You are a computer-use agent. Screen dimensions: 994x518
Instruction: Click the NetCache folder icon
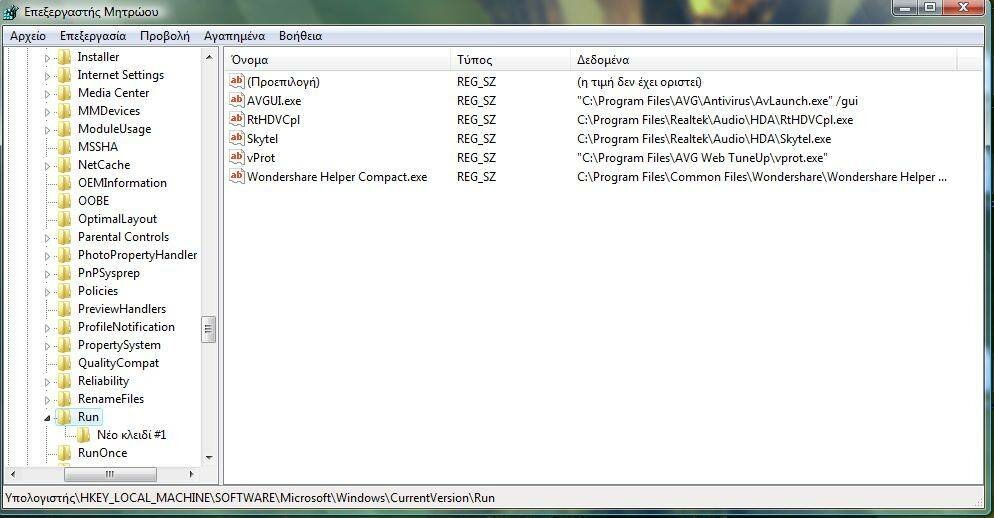[64, 165]
